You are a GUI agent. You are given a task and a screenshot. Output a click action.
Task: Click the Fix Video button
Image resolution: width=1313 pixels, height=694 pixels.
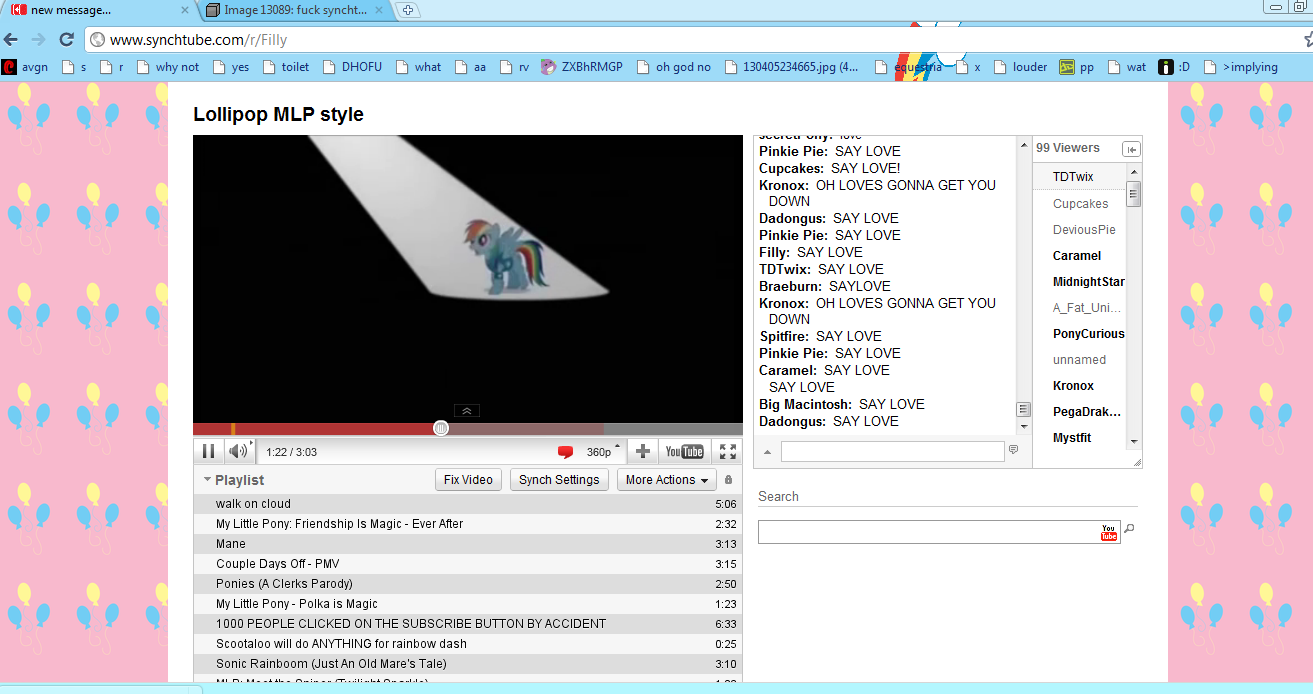pos(468,480)
